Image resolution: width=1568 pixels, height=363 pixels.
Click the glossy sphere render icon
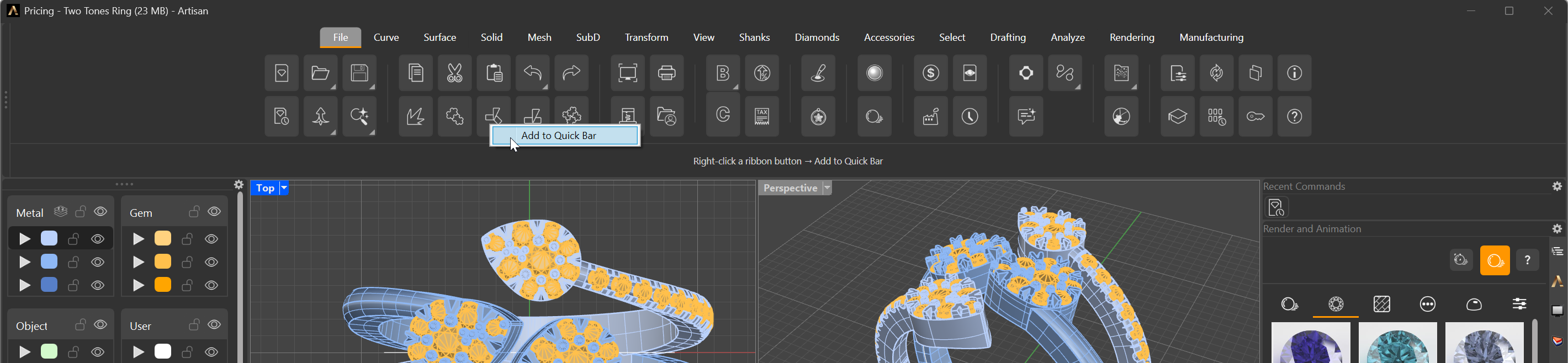pyautogui.click(x=875, y=73)
